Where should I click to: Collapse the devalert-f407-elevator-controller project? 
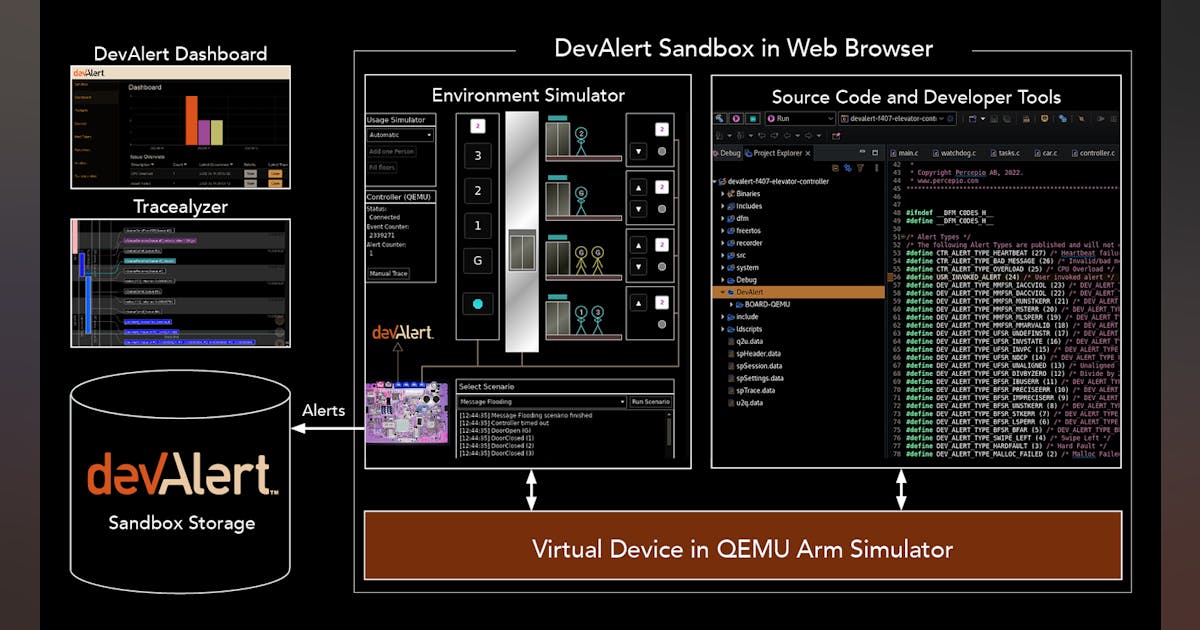point(714,181)
